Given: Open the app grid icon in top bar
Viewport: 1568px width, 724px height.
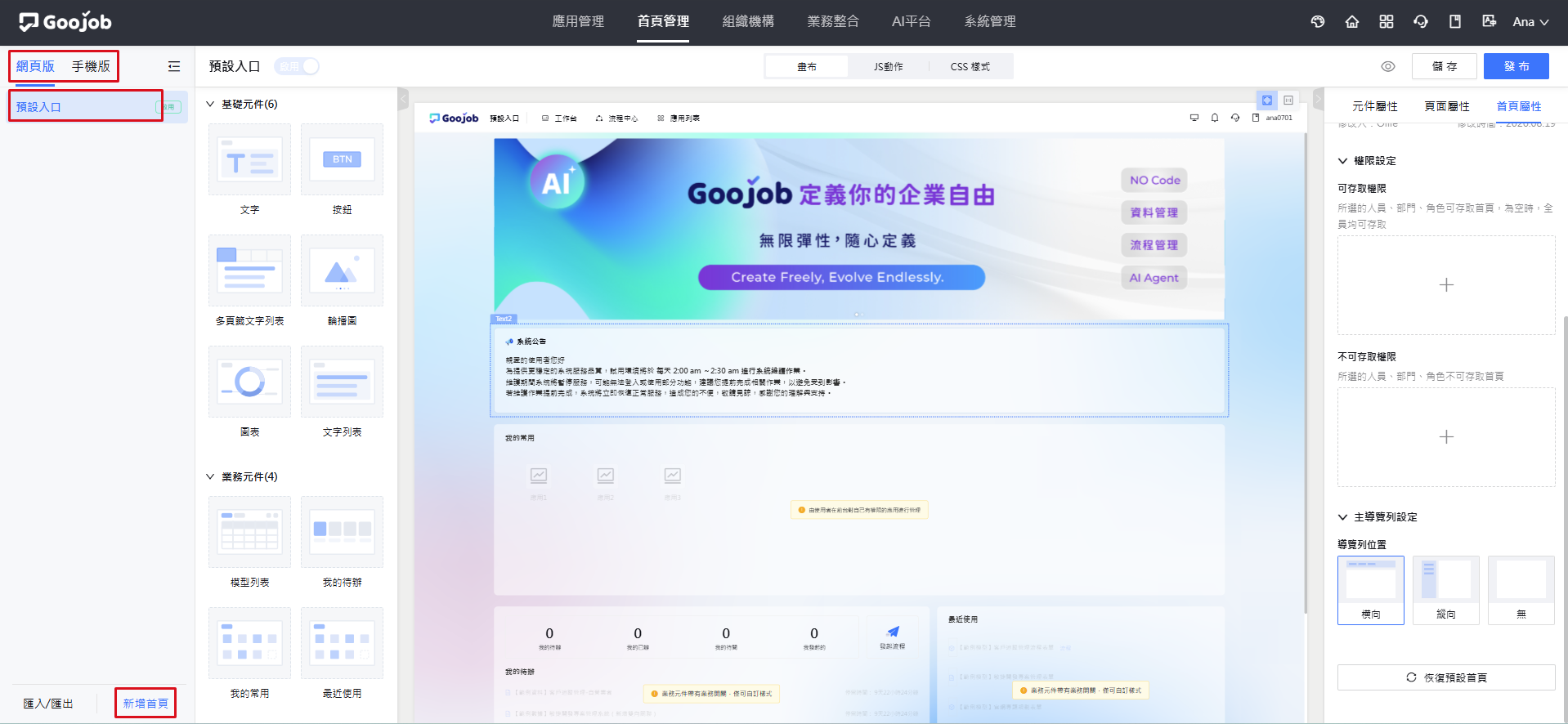Looking at the screenshot, I should (x=1387, y=22).
